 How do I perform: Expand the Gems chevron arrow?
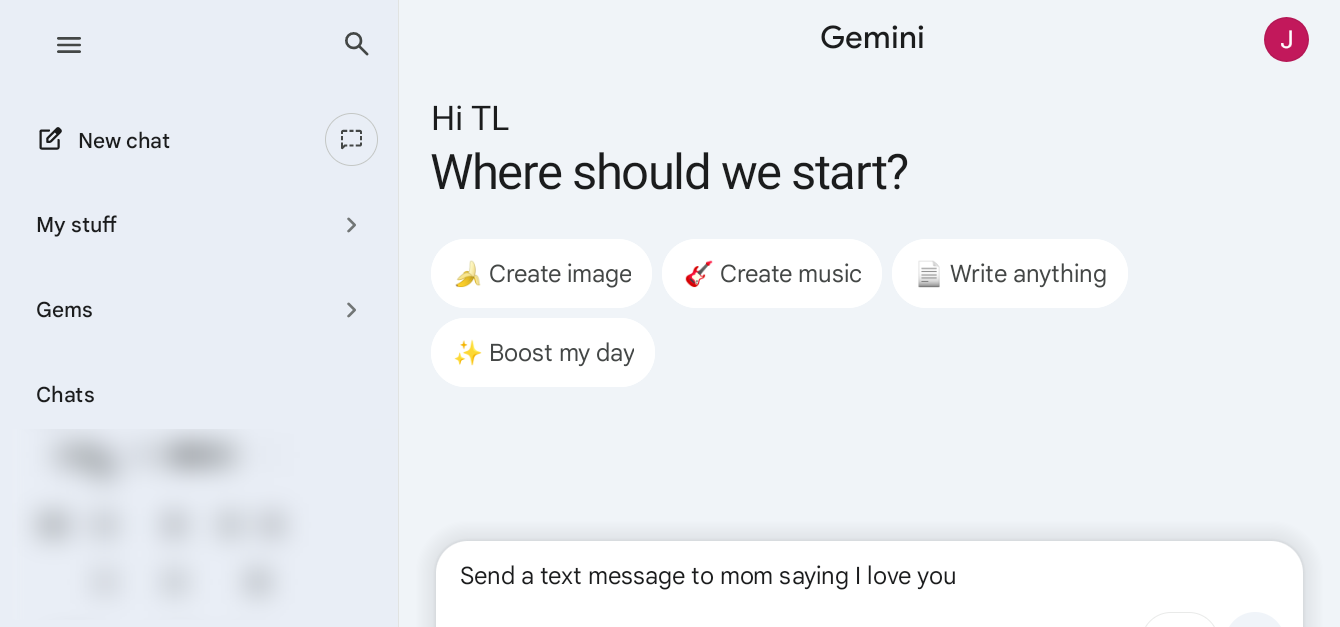pos(351,310)
